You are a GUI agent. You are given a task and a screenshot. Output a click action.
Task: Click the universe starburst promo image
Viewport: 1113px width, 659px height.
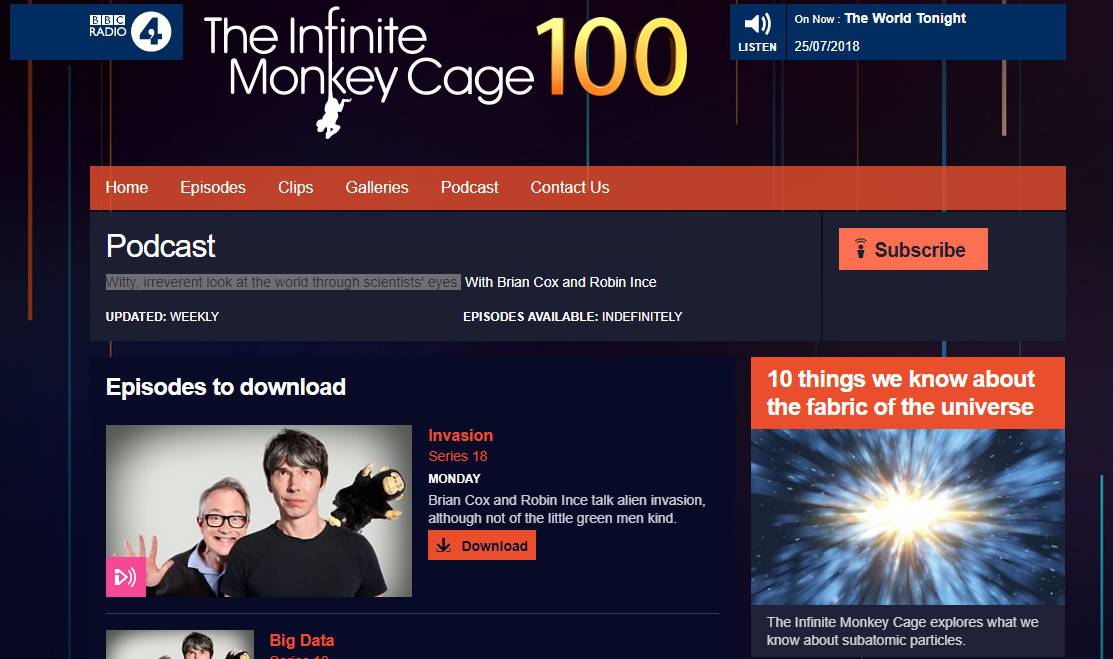[908, 517]
